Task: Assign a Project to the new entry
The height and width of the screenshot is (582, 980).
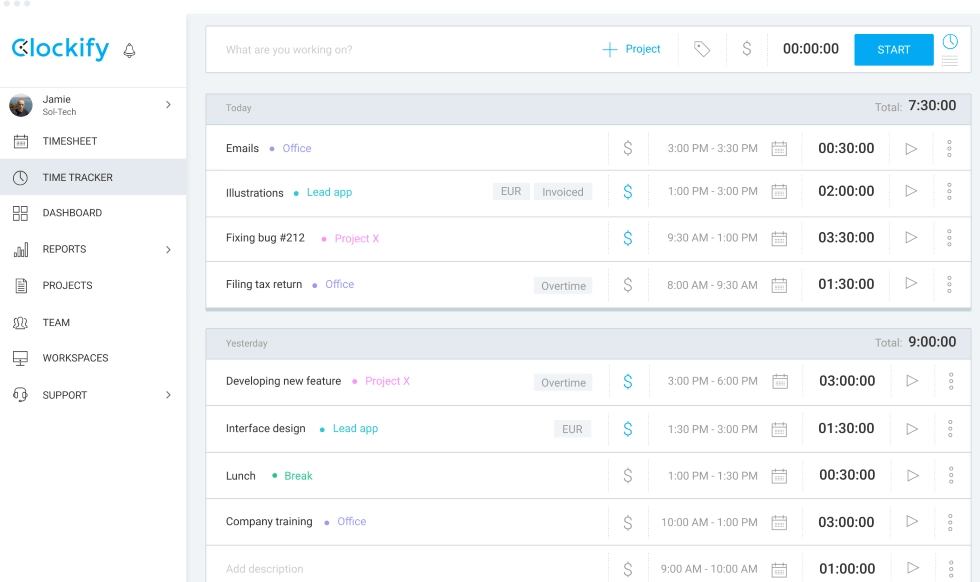Action: (x=631, y=48)
